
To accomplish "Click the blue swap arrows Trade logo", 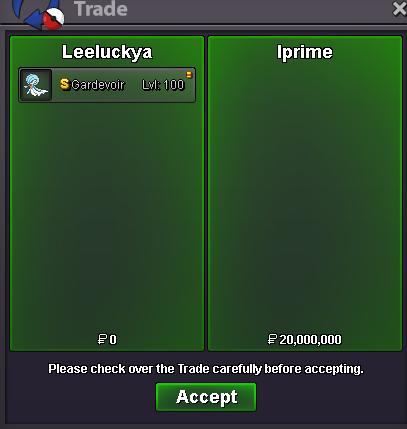I will click(x=32, y=13).
